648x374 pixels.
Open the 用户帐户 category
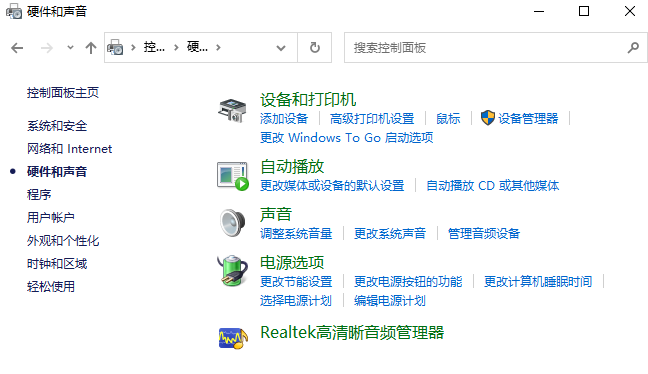[51, 217]
